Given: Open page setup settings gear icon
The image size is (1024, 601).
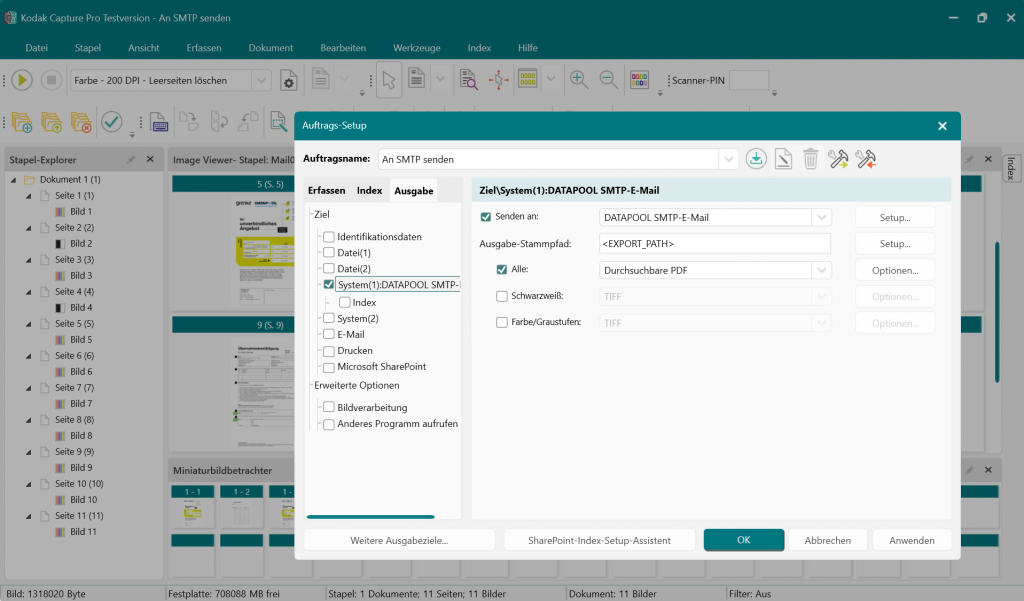Looking at the screenshot, I should tap(289, 81).
